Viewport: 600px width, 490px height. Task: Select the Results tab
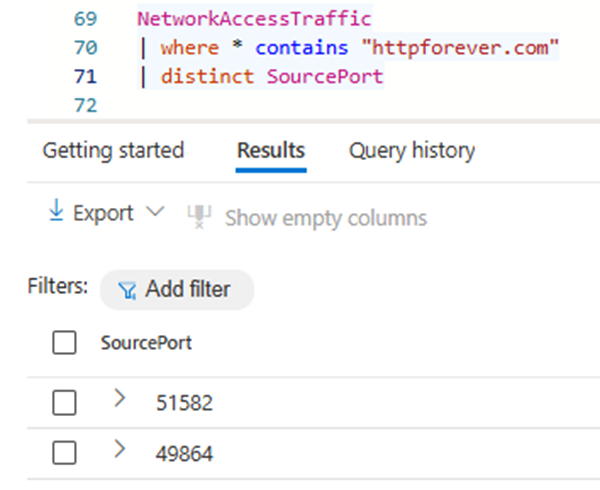coord(270,151)
